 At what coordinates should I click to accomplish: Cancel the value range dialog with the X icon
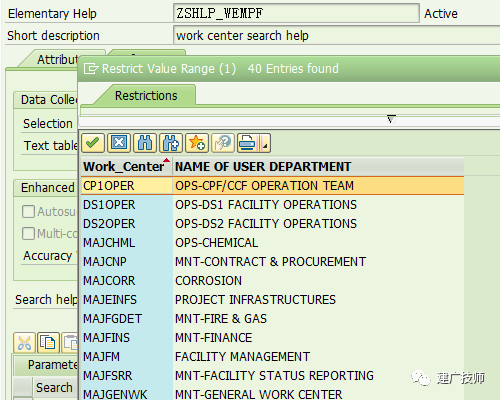[x=119, y=143]
